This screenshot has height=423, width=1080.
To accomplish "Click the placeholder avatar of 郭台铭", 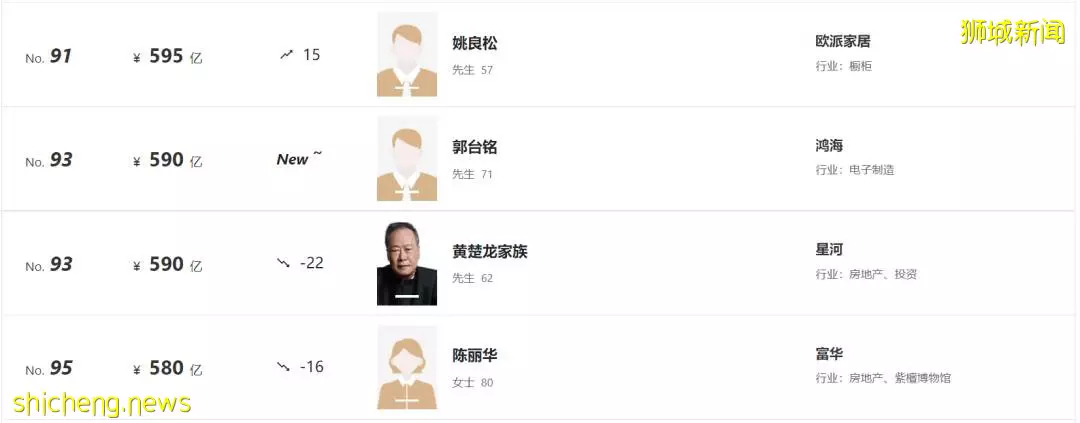I will pyautogui.click(x=407, y=158).
